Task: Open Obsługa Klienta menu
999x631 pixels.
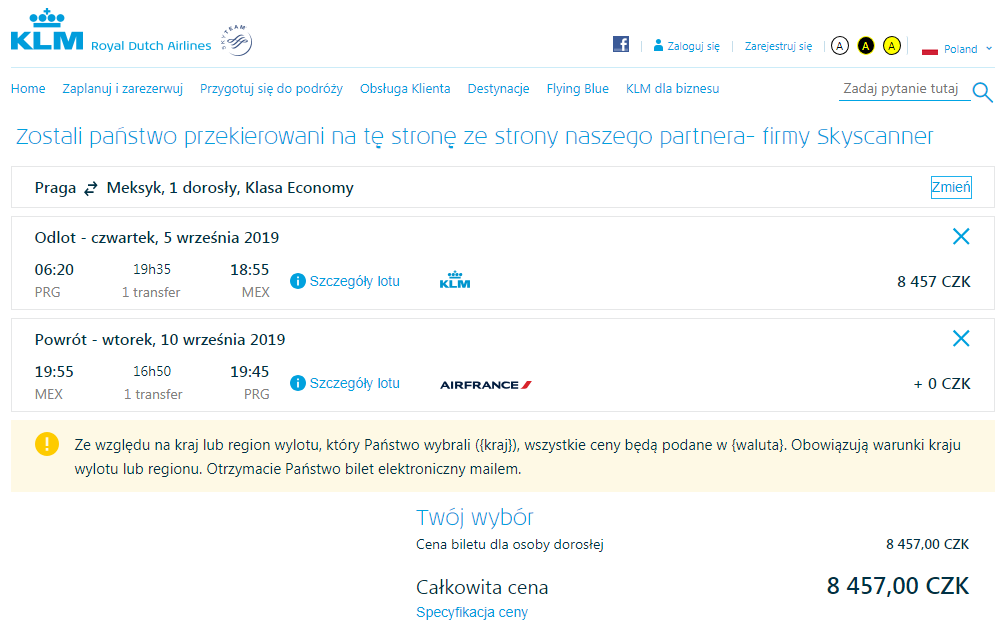Action: tap(405, 89)
